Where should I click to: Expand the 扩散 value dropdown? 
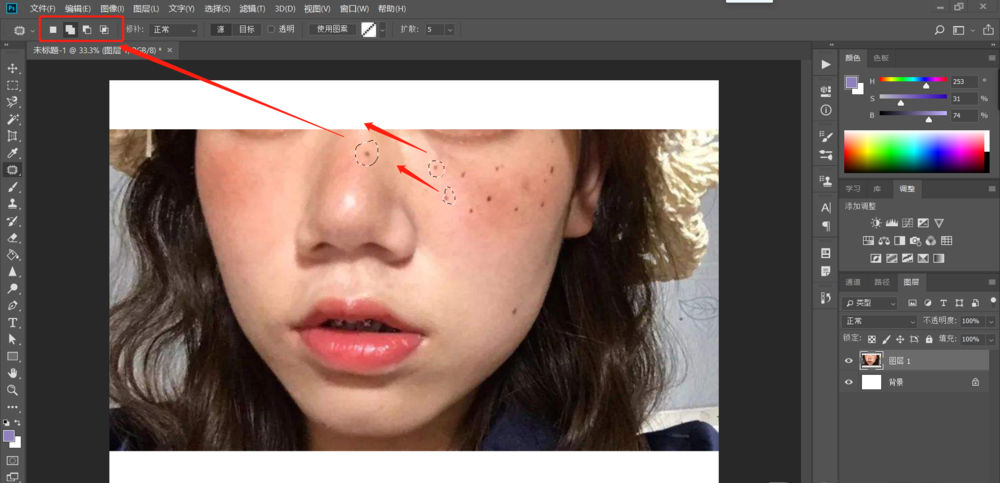(449, 30)
